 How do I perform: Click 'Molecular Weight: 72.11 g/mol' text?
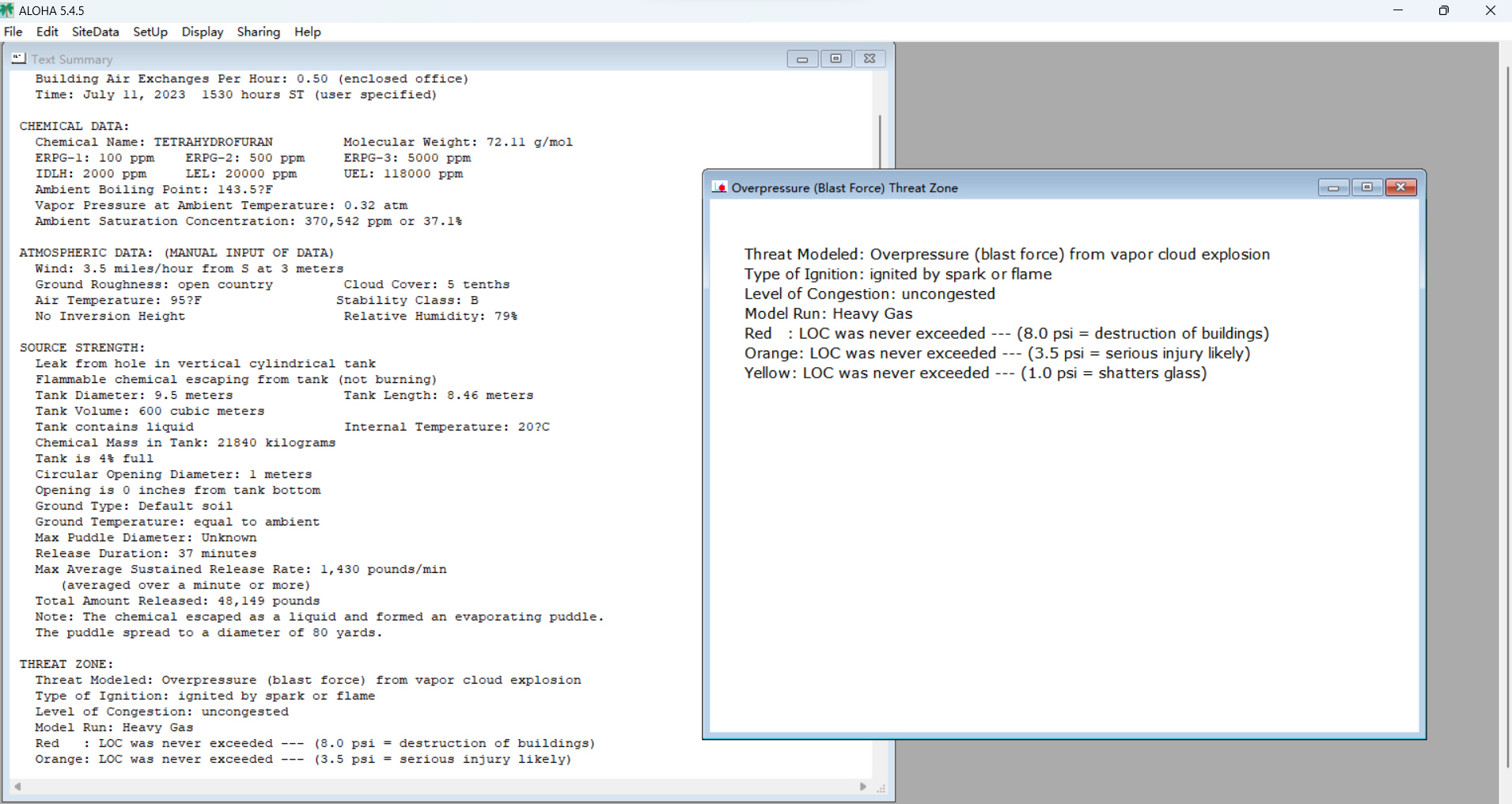tap(458, 142)
